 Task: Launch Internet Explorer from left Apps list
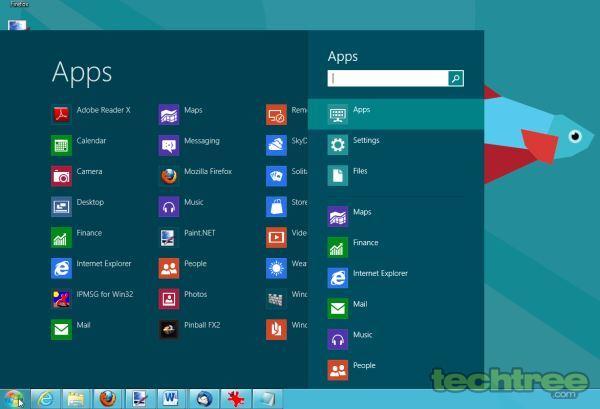(61, 268)
